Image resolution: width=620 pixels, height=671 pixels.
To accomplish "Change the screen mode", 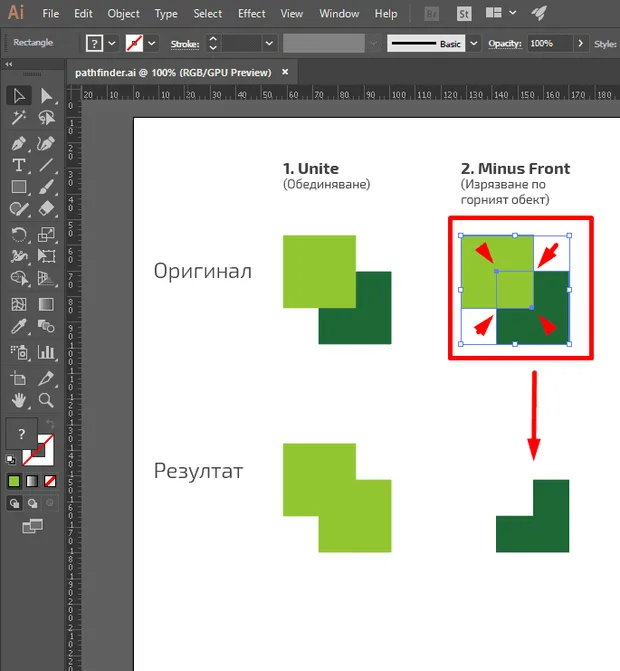I will [33, 526].
